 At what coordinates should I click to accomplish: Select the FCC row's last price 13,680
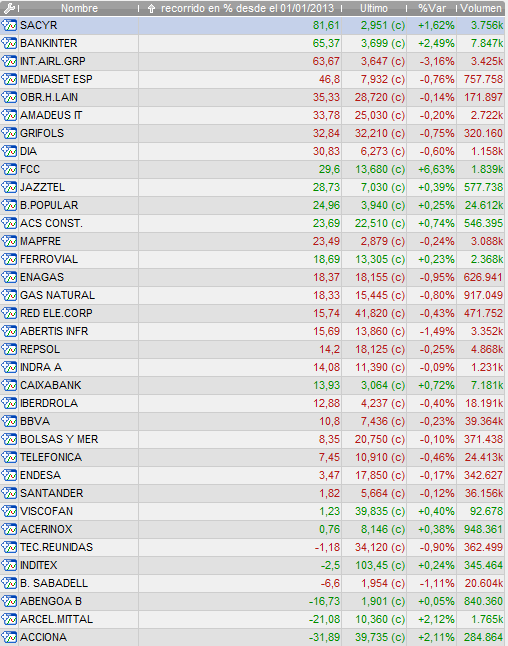click(380, 169)
